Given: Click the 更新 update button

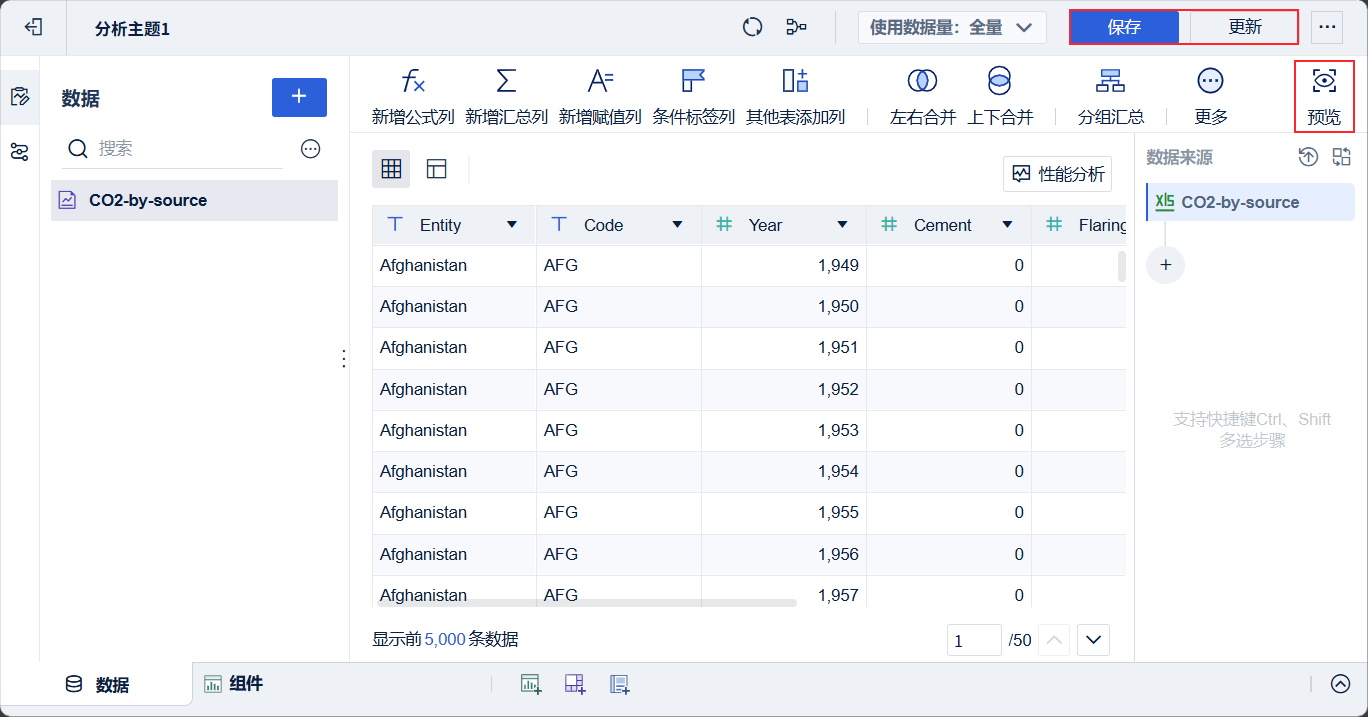Looking at the screenshot, I should pos(1244,27).
